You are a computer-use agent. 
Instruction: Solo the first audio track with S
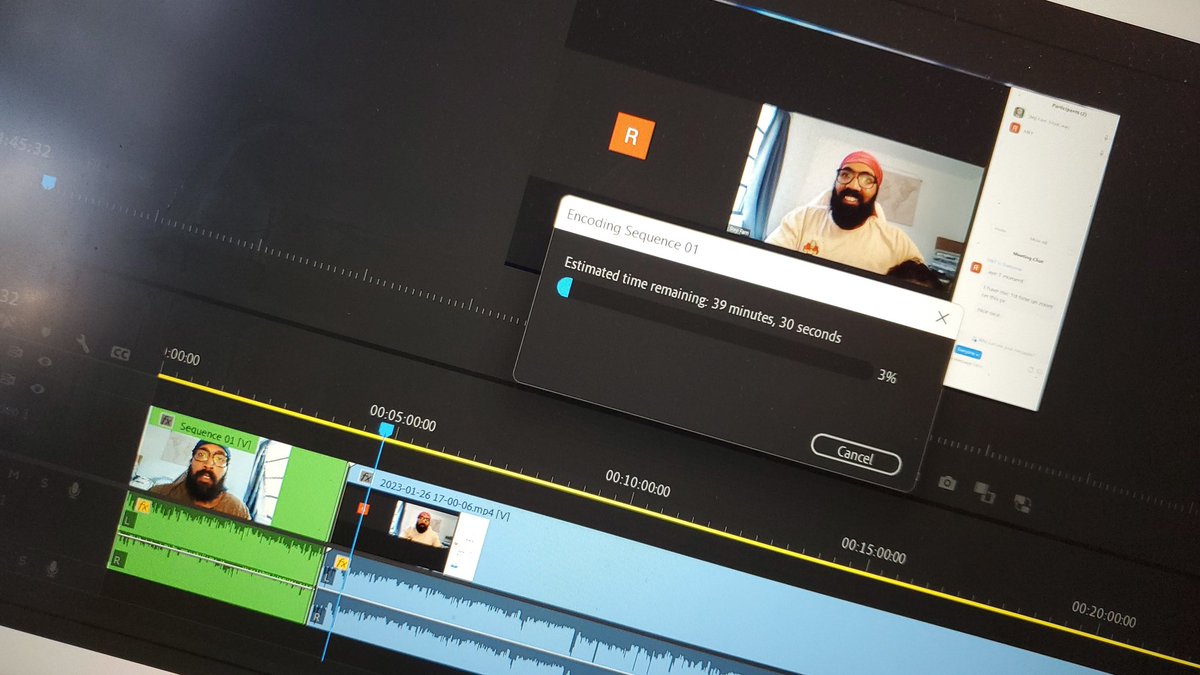43,484
